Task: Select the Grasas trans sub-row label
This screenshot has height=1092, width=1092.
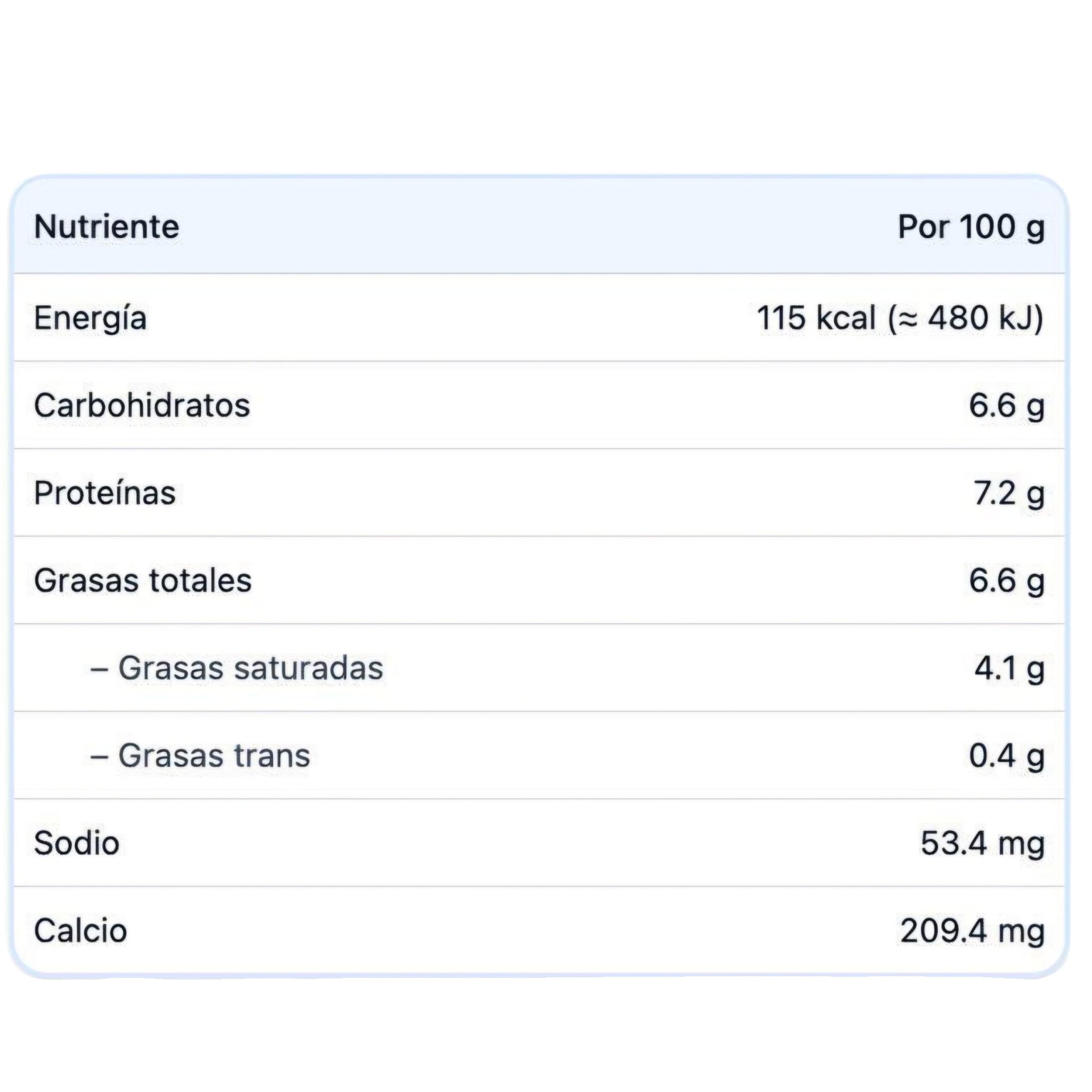Action: 214,756
